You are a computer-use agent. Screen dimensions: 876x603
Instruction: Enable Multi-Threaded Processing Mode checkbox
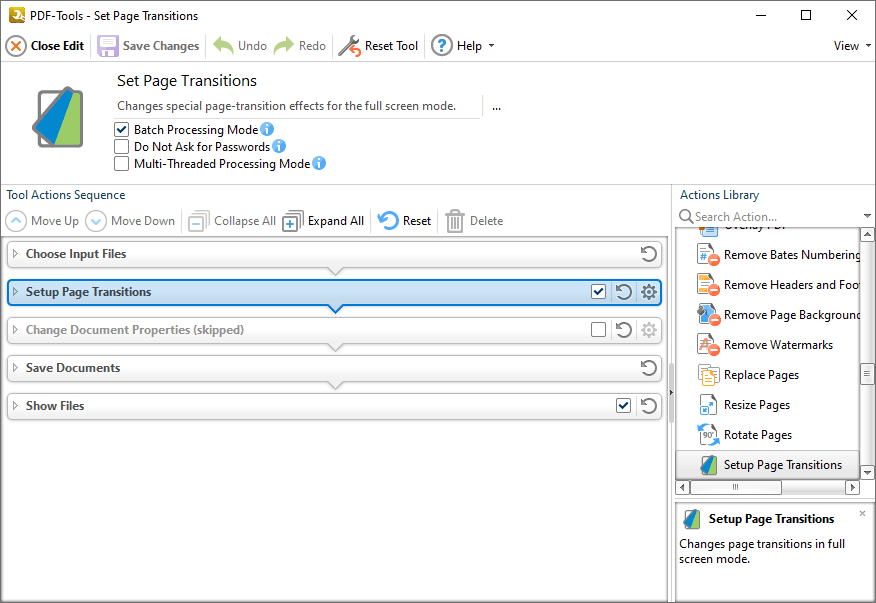(121, 164)
